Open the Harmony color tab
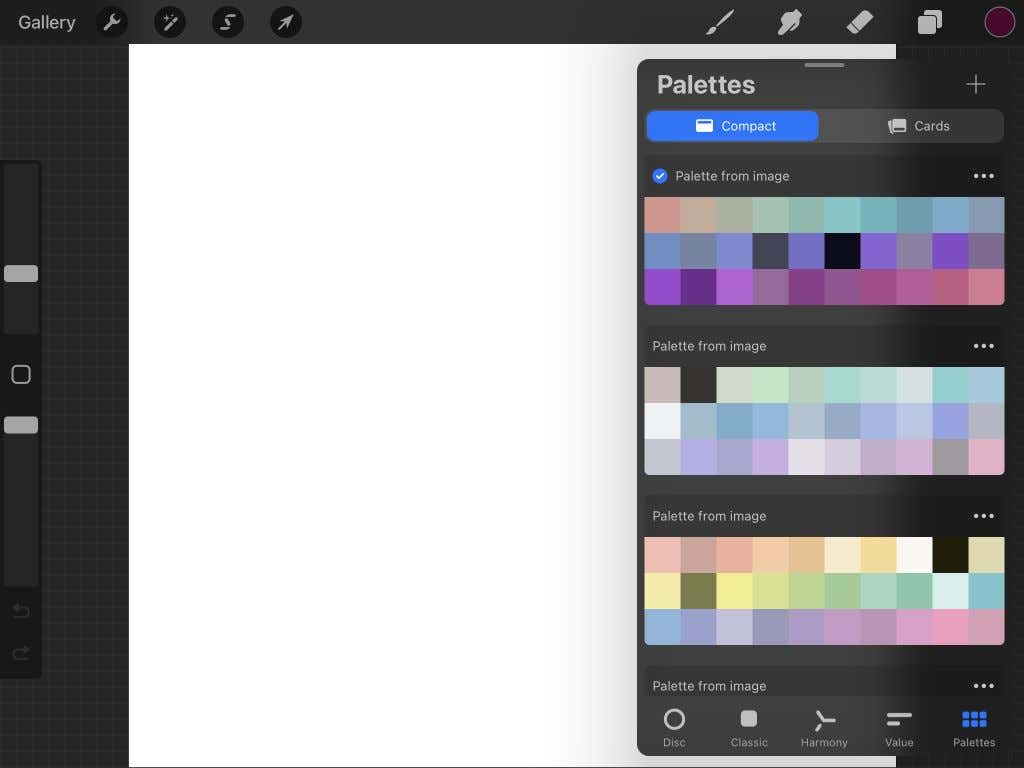 click(x=824, y=728)
